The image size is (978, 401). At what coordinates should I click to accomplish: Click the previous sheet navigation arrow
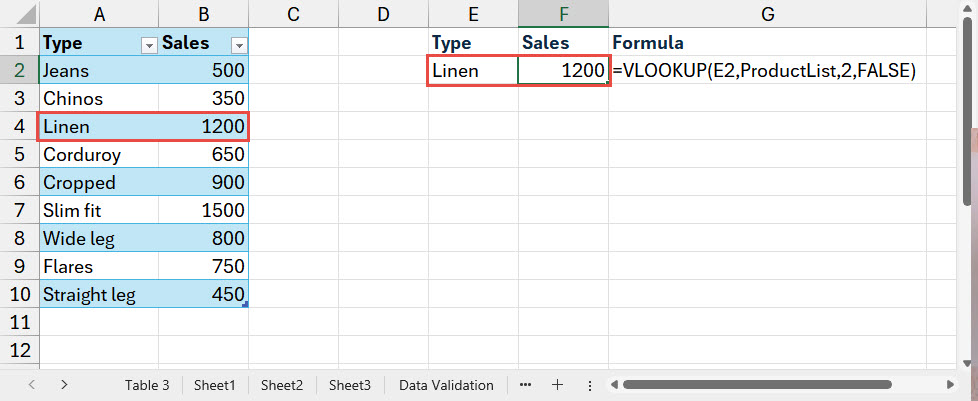tap(32, 385)
